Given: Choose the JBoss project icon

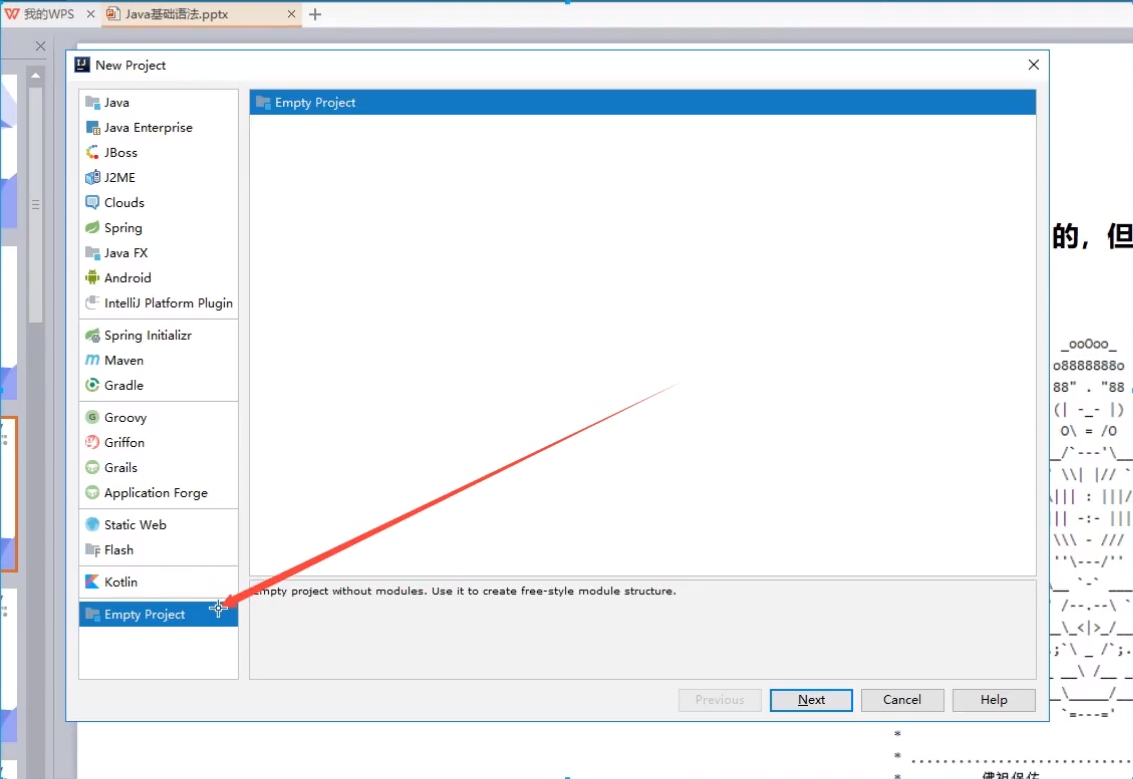Looking at the screenshot, I should 92,152.
